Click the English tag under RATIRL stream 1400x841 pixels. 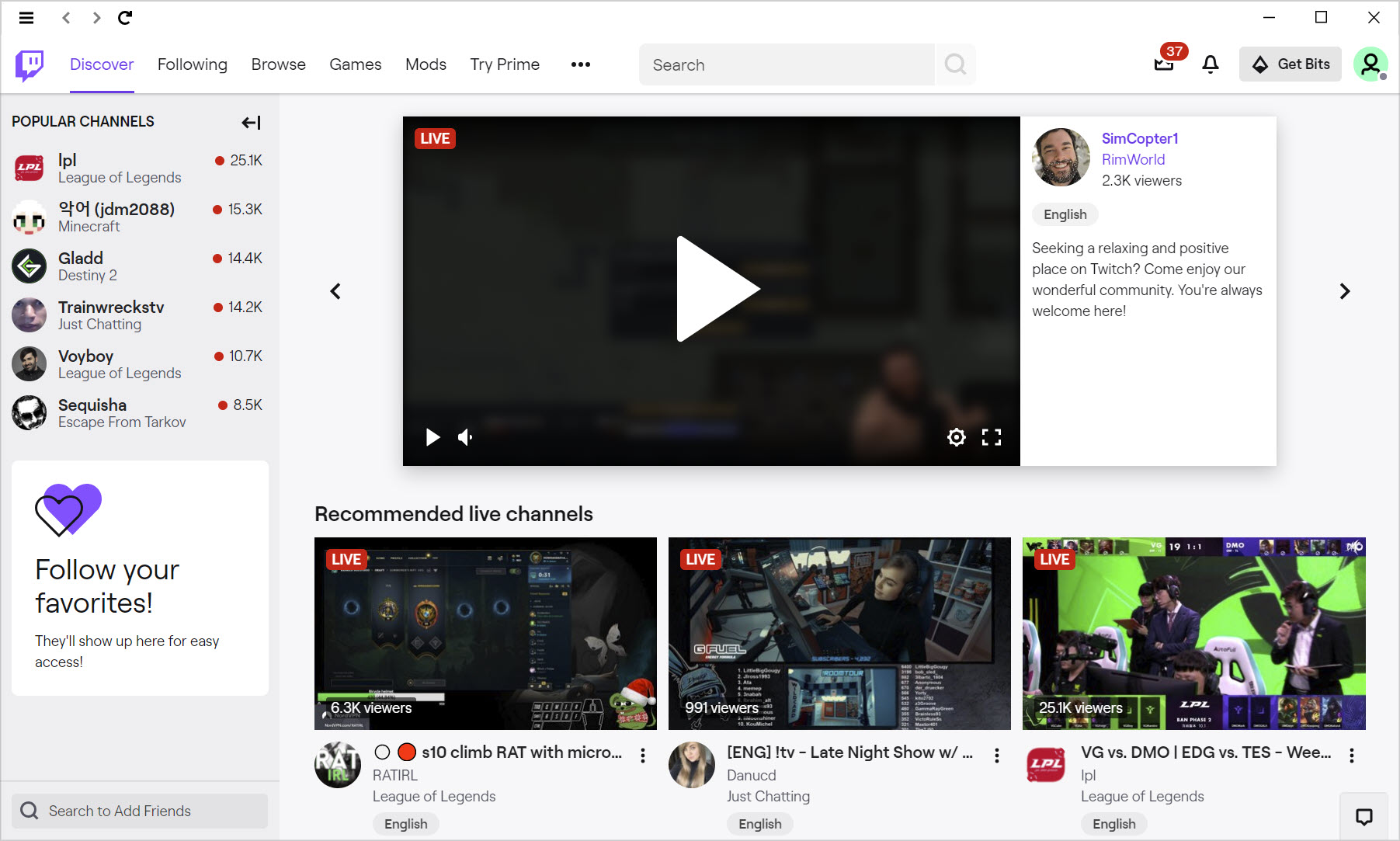click(x=406, y=824)
